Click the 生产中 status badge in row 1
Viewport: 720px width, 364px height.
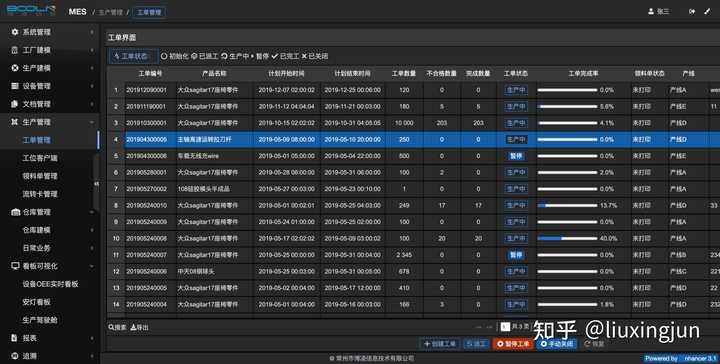click(x=516, y=90)
